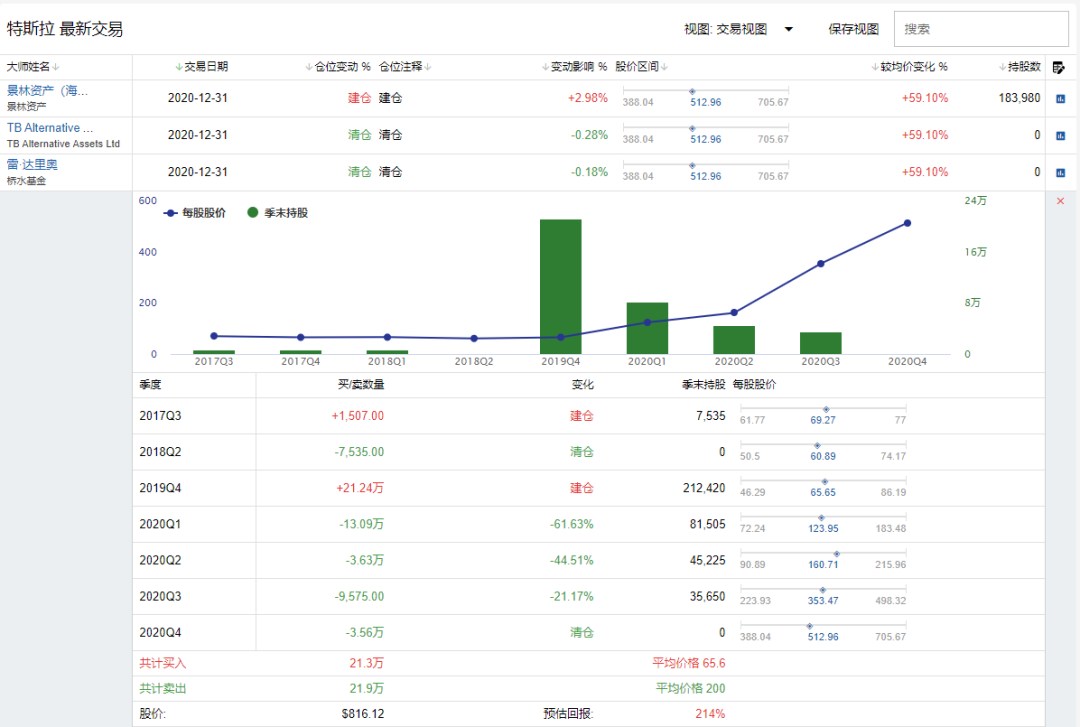Click 买/卖数量 column header
This screenshot has height=727, width=1080.
point(361,385)
